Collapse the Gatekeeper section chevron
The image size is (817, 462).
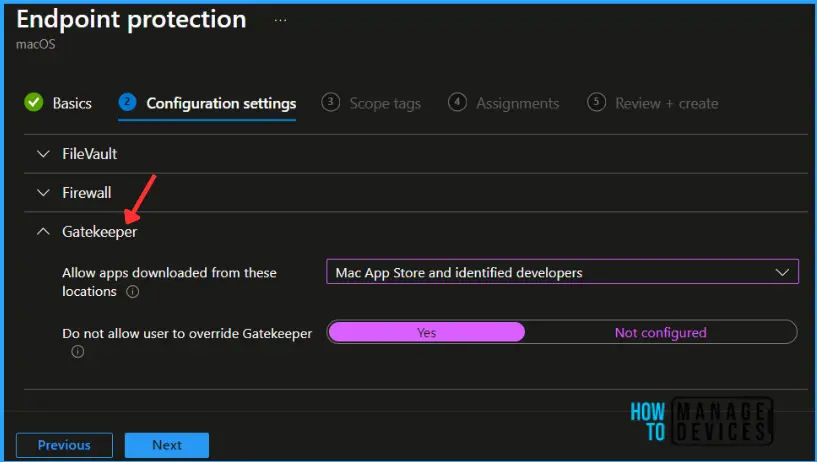pyautogui.click(x=43, y=231)
